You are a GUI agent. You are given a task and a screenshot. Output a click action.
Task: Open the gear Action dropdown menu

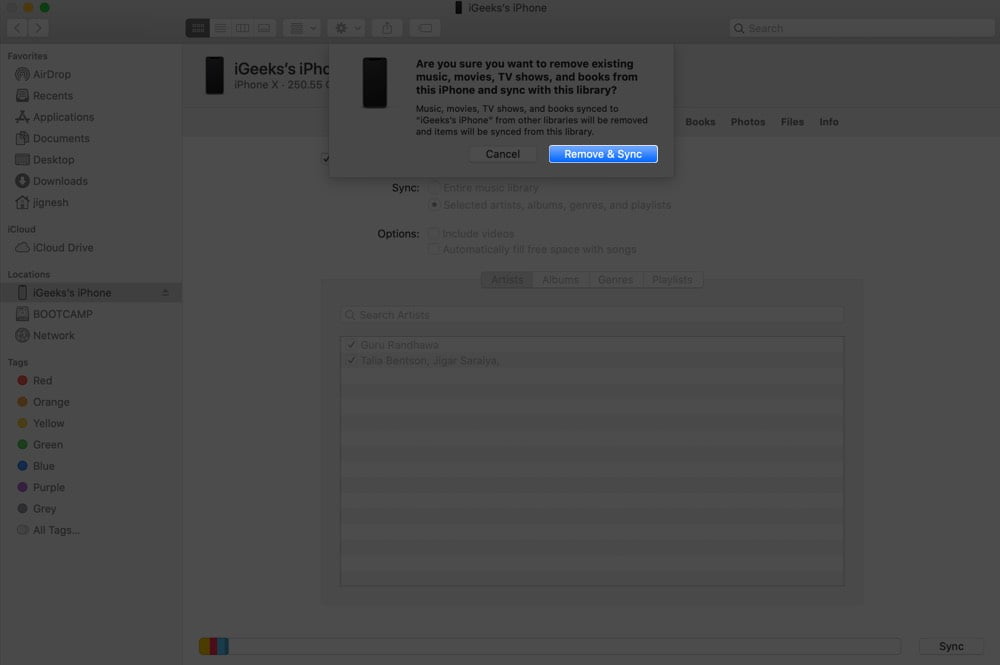[348, 28]
